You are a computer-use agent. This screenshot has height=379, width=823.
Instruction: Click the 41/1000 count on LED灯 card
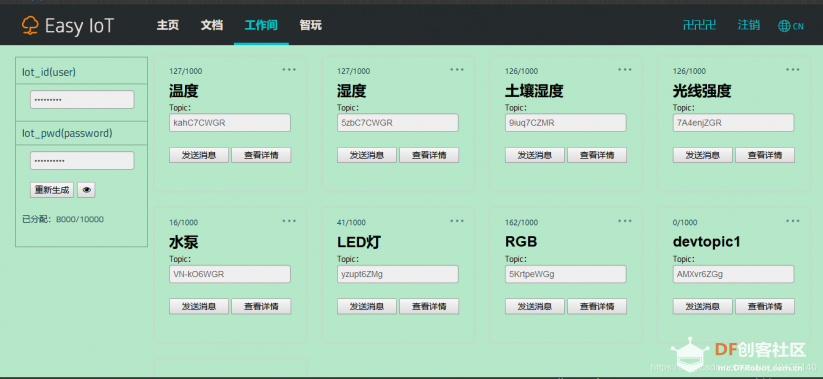[352, 223]
